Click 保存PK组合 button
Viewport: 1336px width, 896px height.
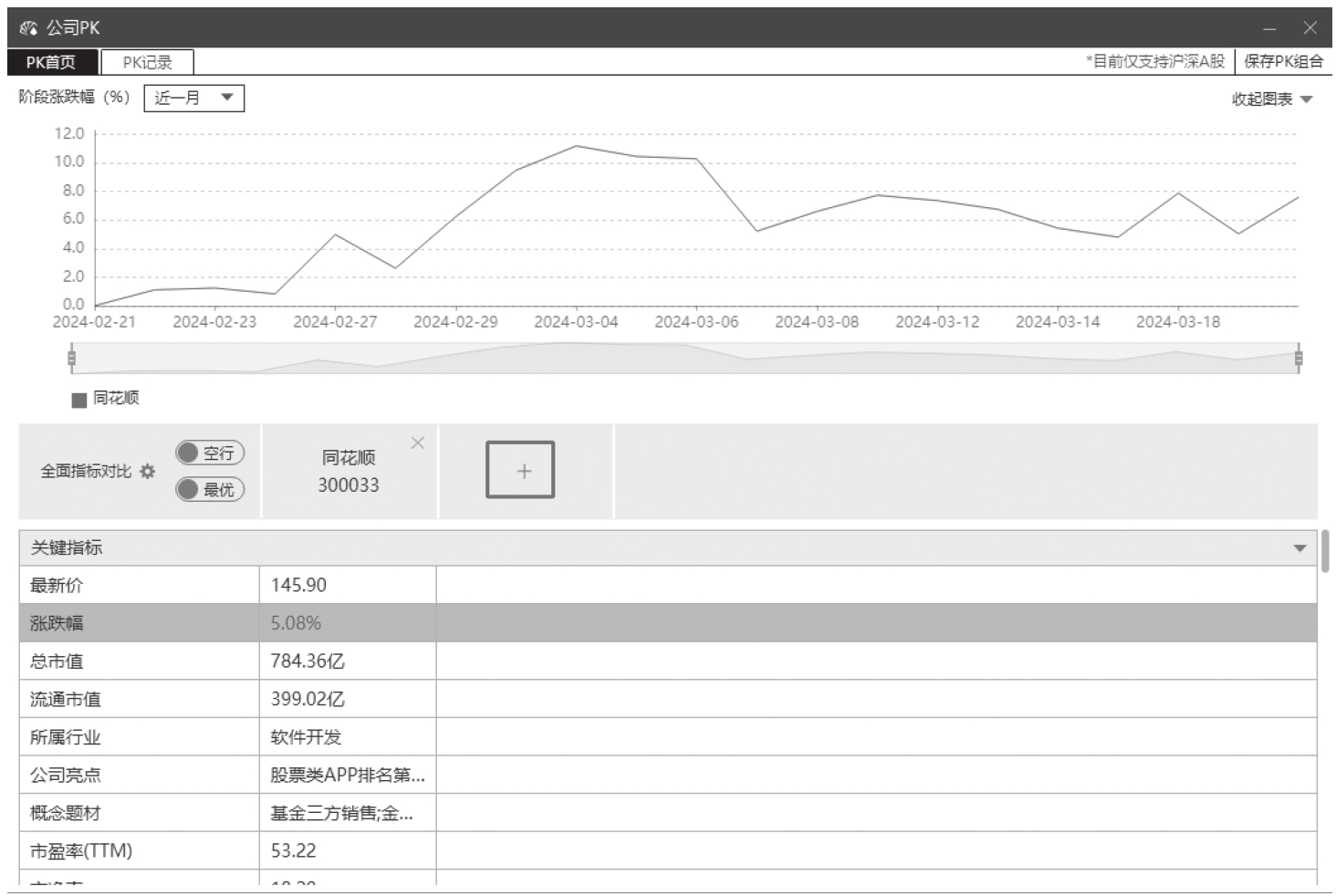click(x=1283, y=61)
